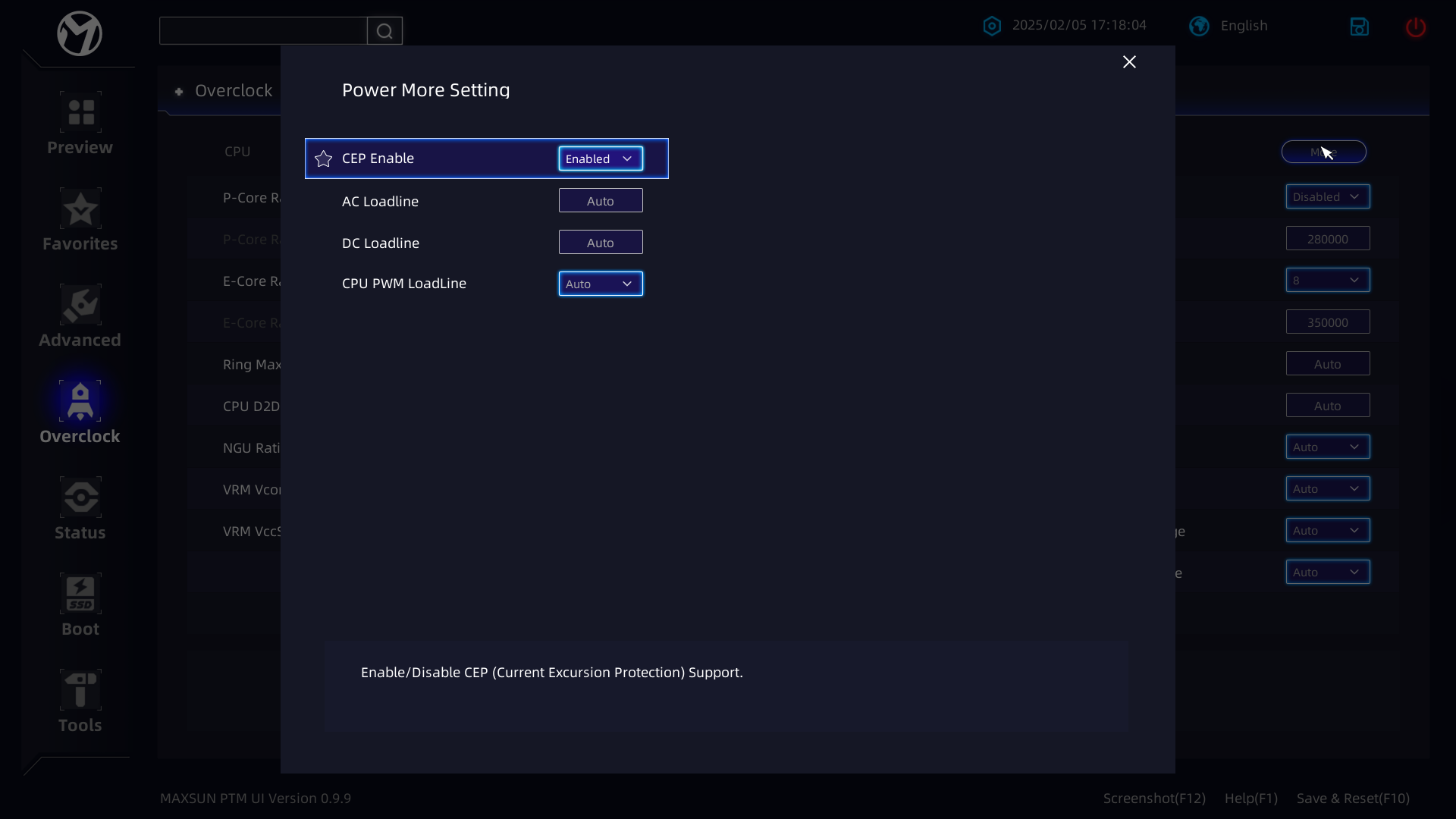Click the search magnifier icon
1456x819 pixels.
click(384, 31)
